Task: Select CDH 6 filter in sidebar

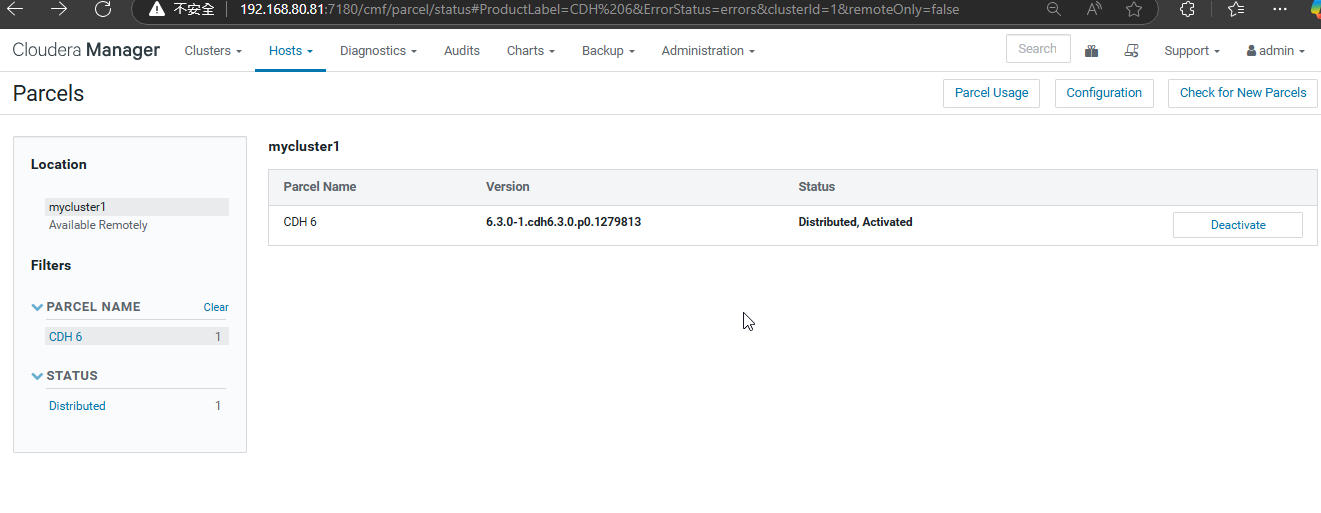Action: point(137,337)
